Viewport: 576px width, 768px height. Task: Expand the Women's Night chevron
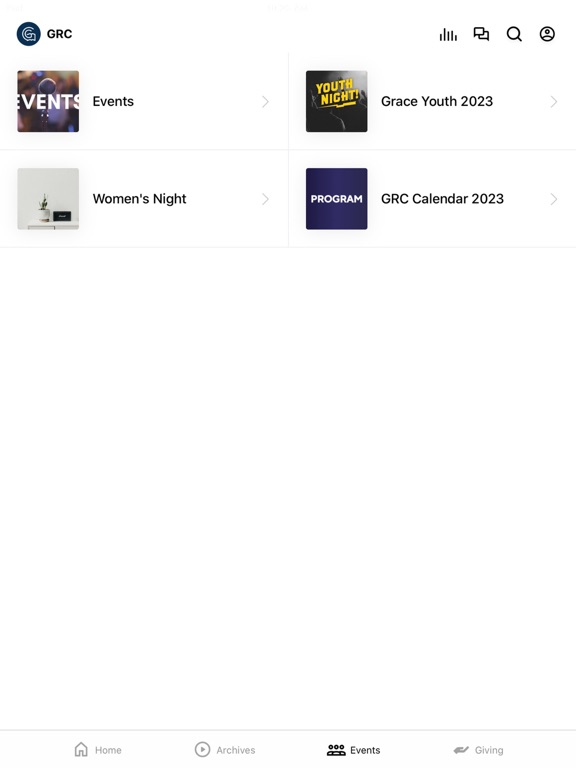pos(265,199)
